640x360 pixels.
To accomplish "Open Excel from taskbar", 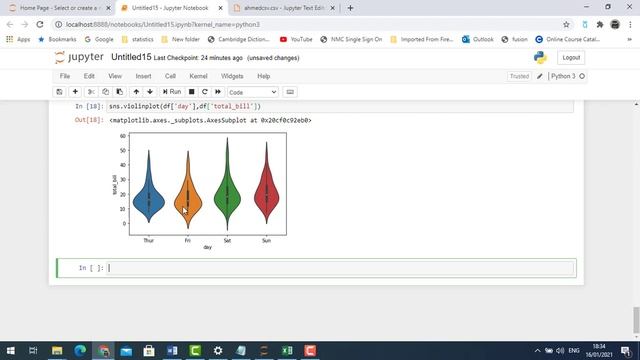I will point(287,351).
